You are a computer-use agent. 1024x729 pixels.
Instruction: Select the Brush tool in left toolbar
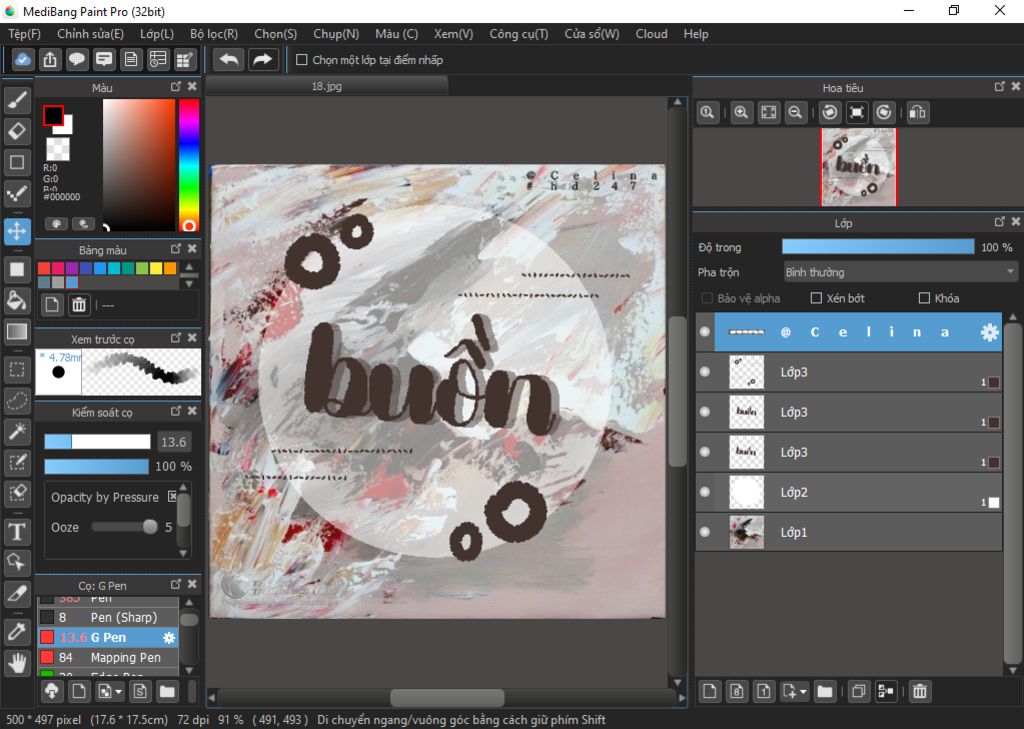17,100
